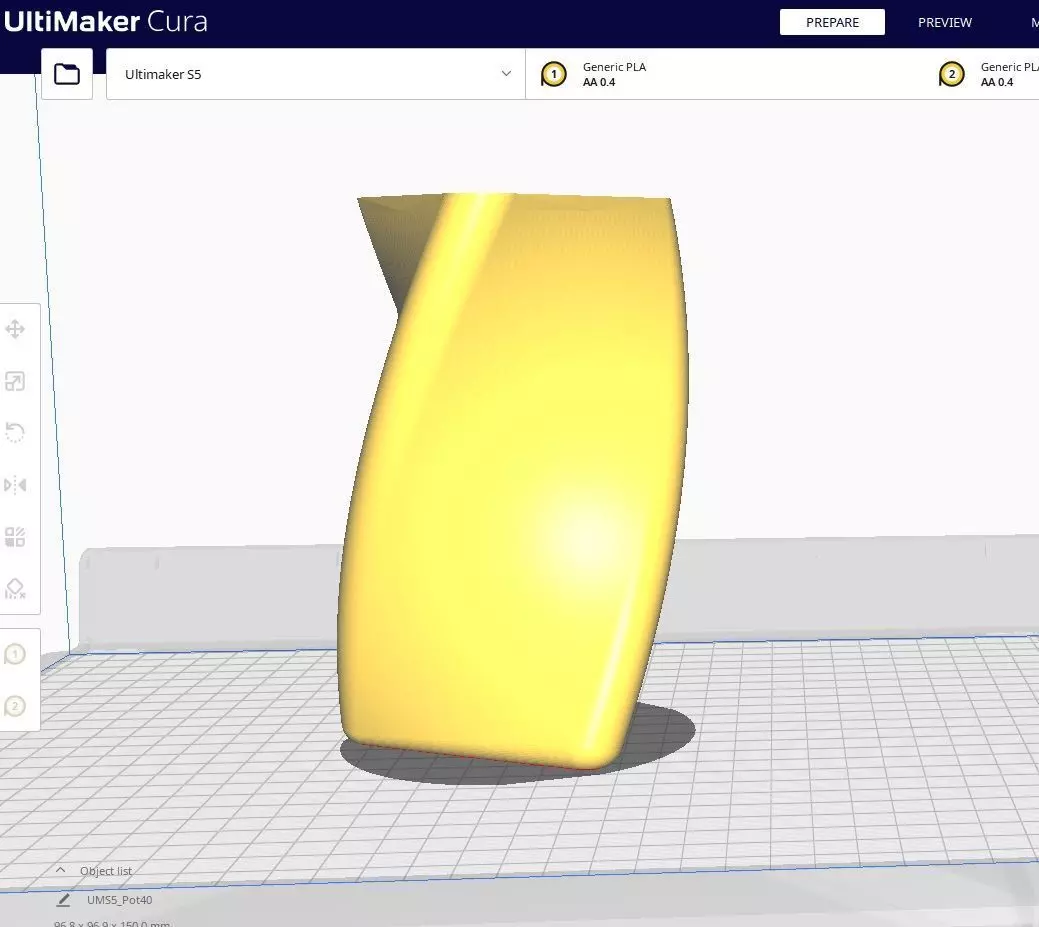Click extruder 1 Generic PLA icon

(554, 74)
